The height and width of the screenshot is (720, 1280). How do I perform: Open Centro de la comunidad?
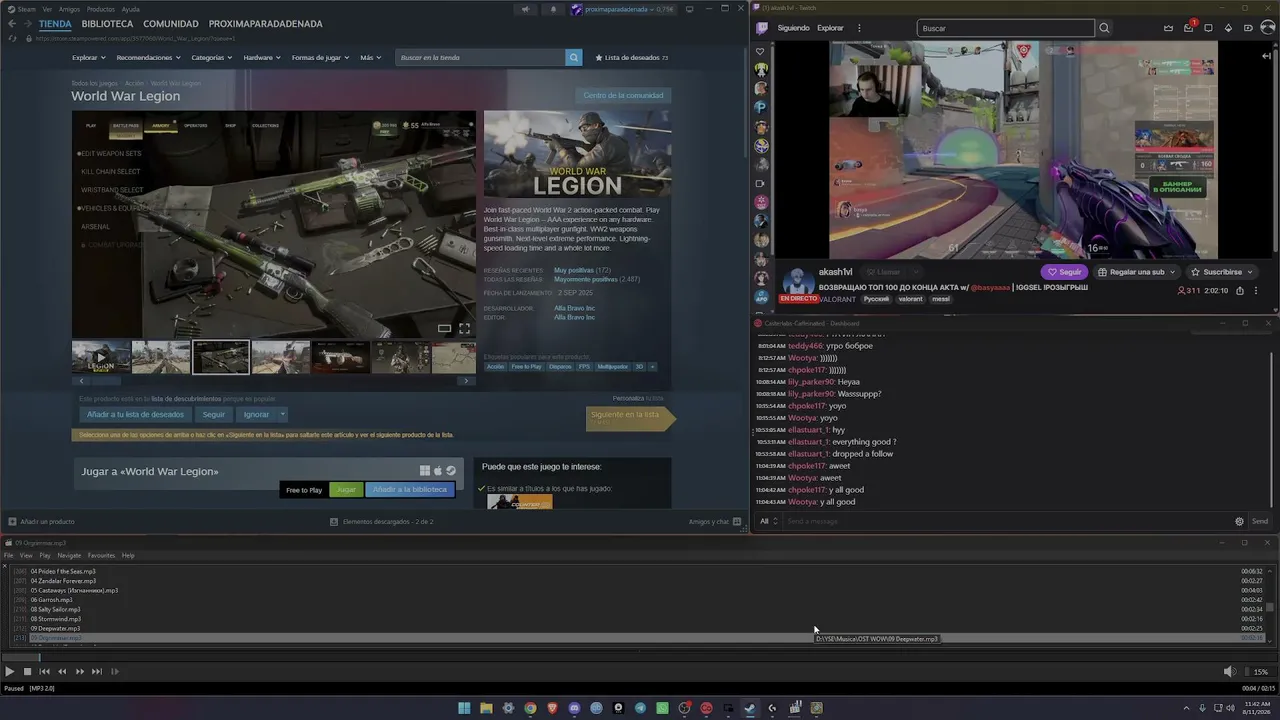[623, 95]
